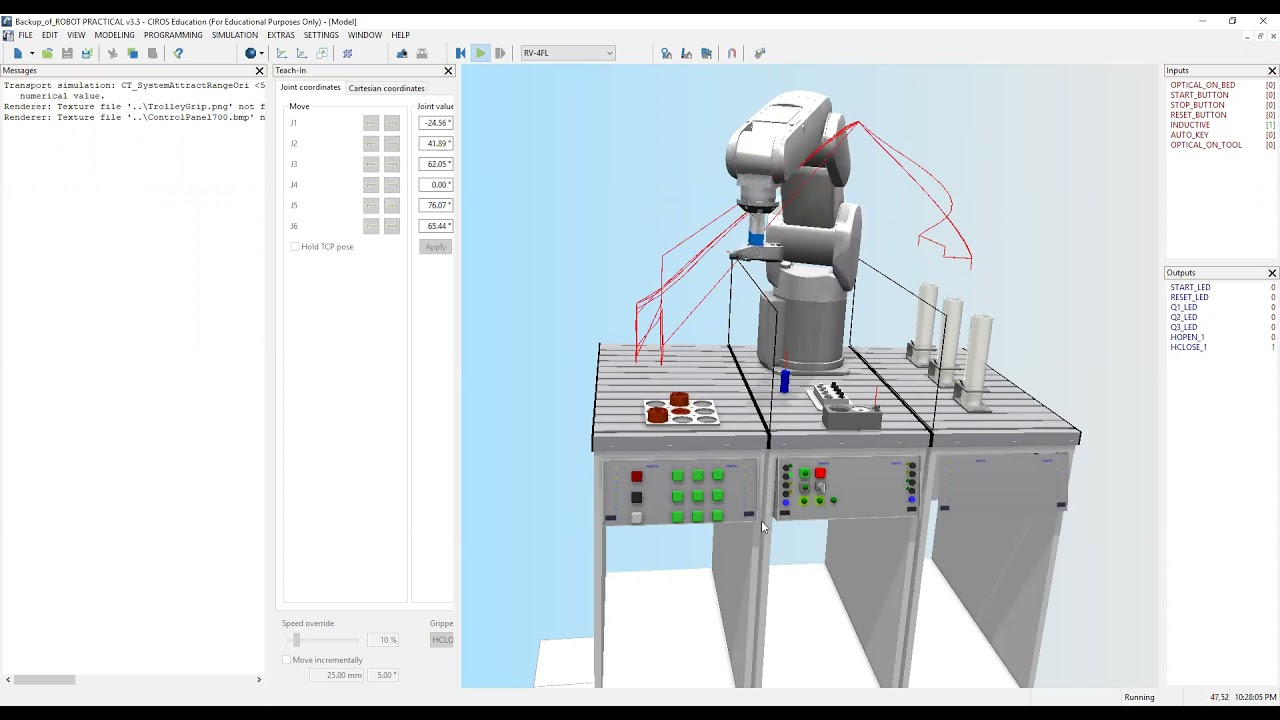Open the WINDOW menu
Image resolution: width=1280 pixels, height=720 pixels.
click(365, 35)
